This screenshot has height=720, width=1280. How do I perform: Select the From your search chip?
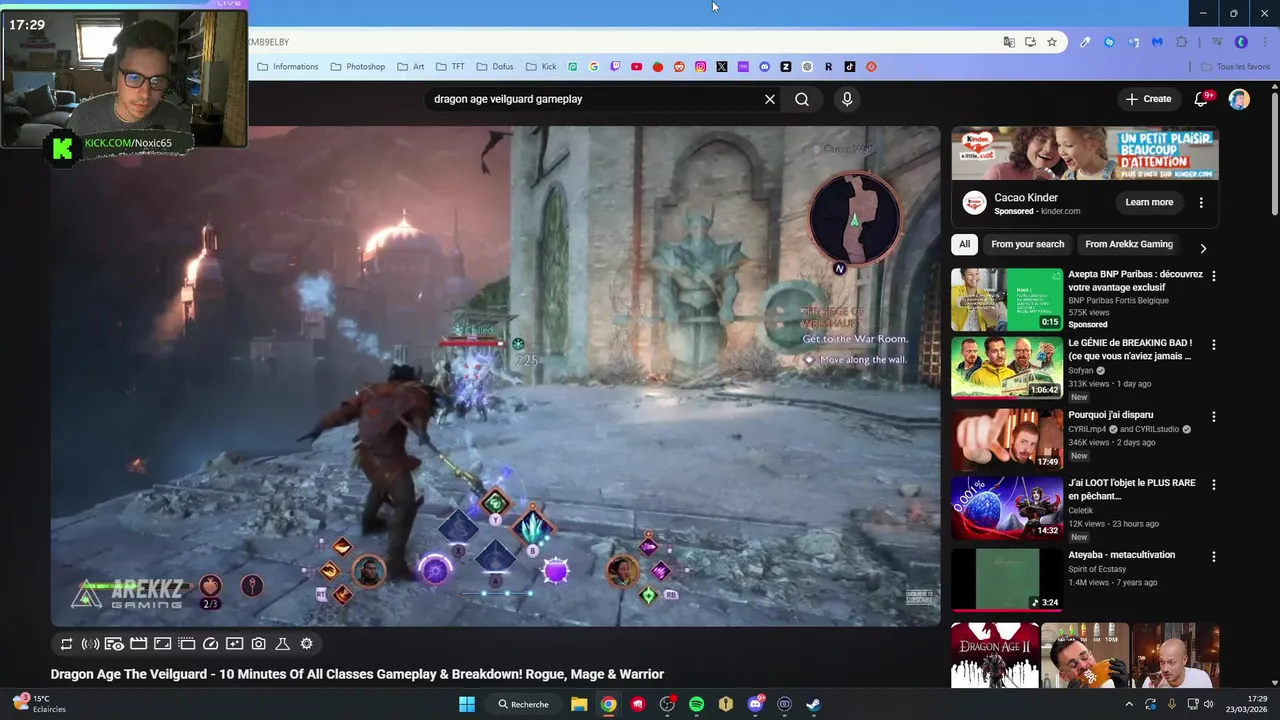pyautogui.click(x=1028, y=244)
